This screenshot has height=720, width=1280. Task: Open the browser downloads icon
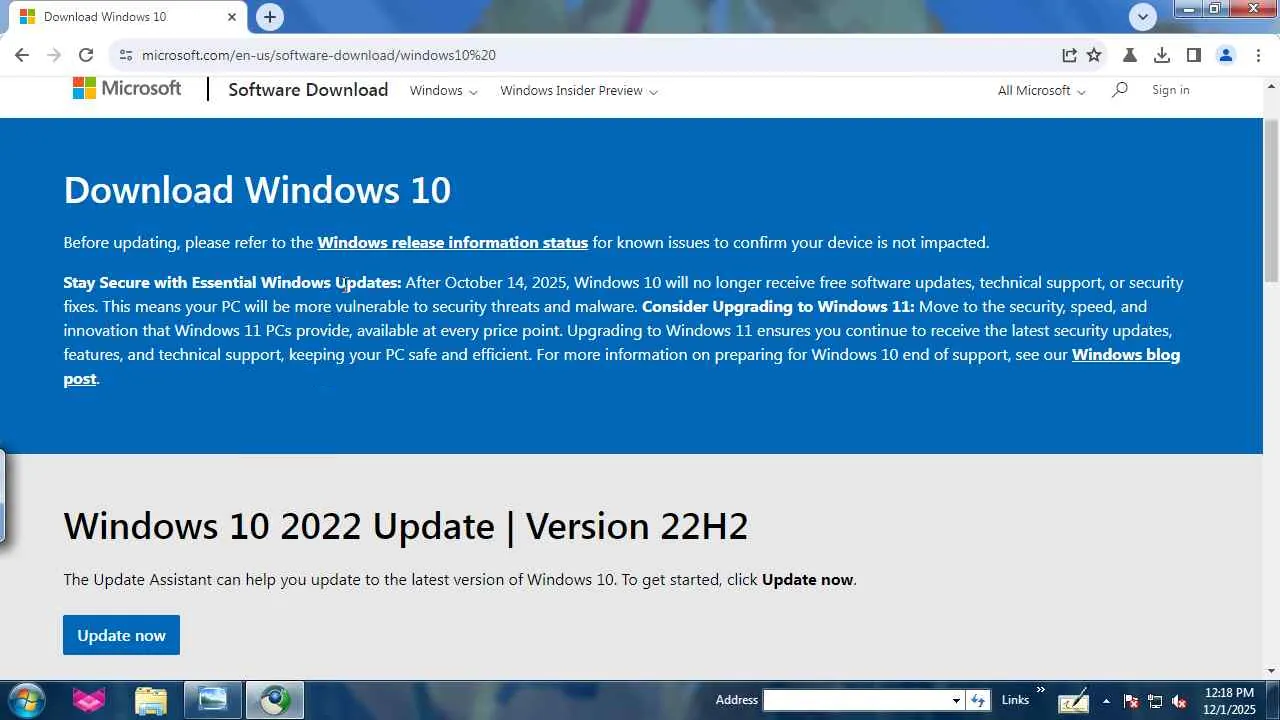pos(1162,55)
